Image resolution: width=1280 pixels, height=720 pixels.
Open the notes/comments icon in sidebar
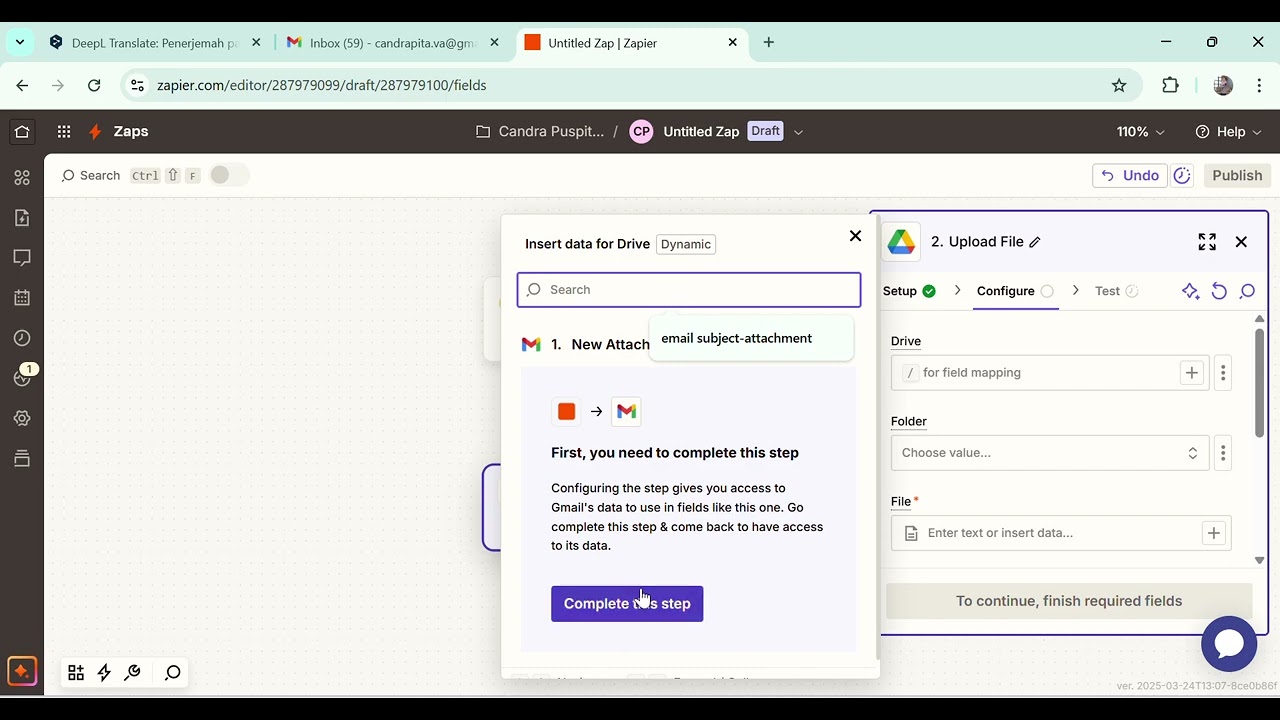click(x=22, y=258)
